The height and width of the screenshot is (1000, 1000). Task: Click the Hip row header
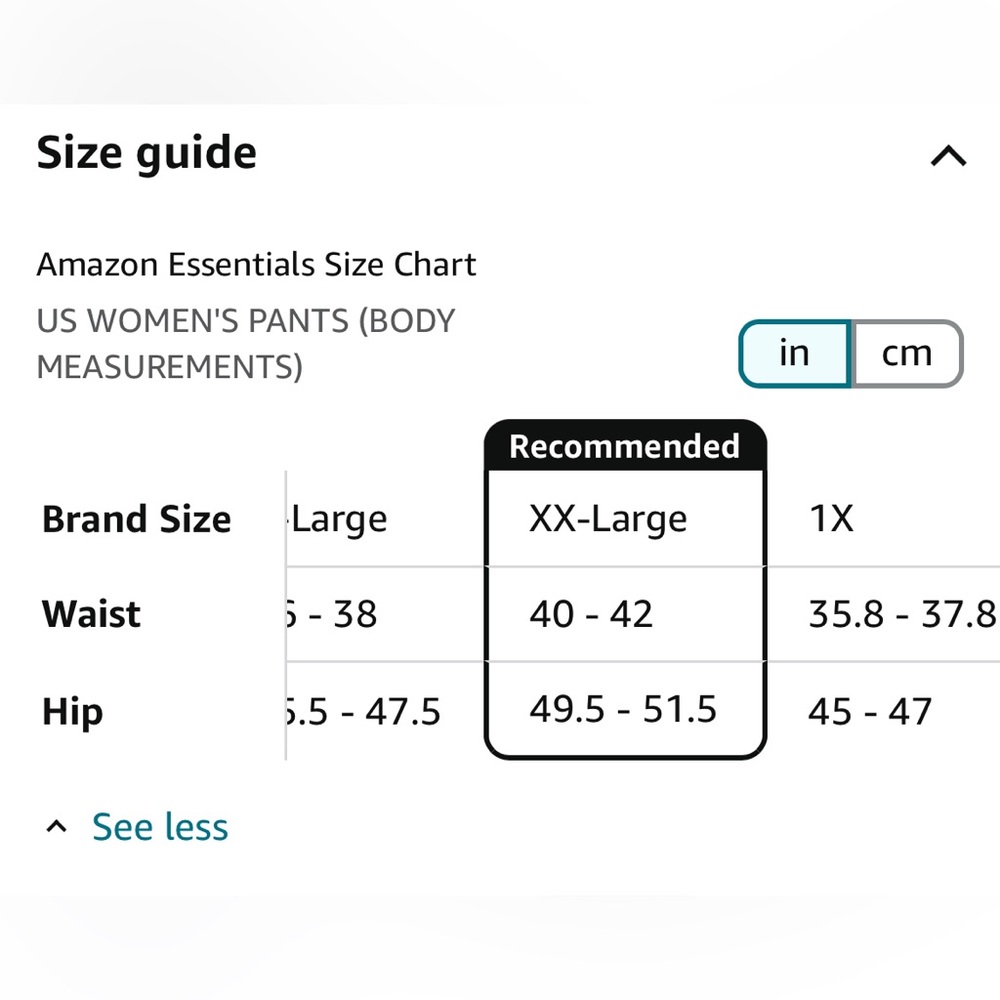point(73,711)
